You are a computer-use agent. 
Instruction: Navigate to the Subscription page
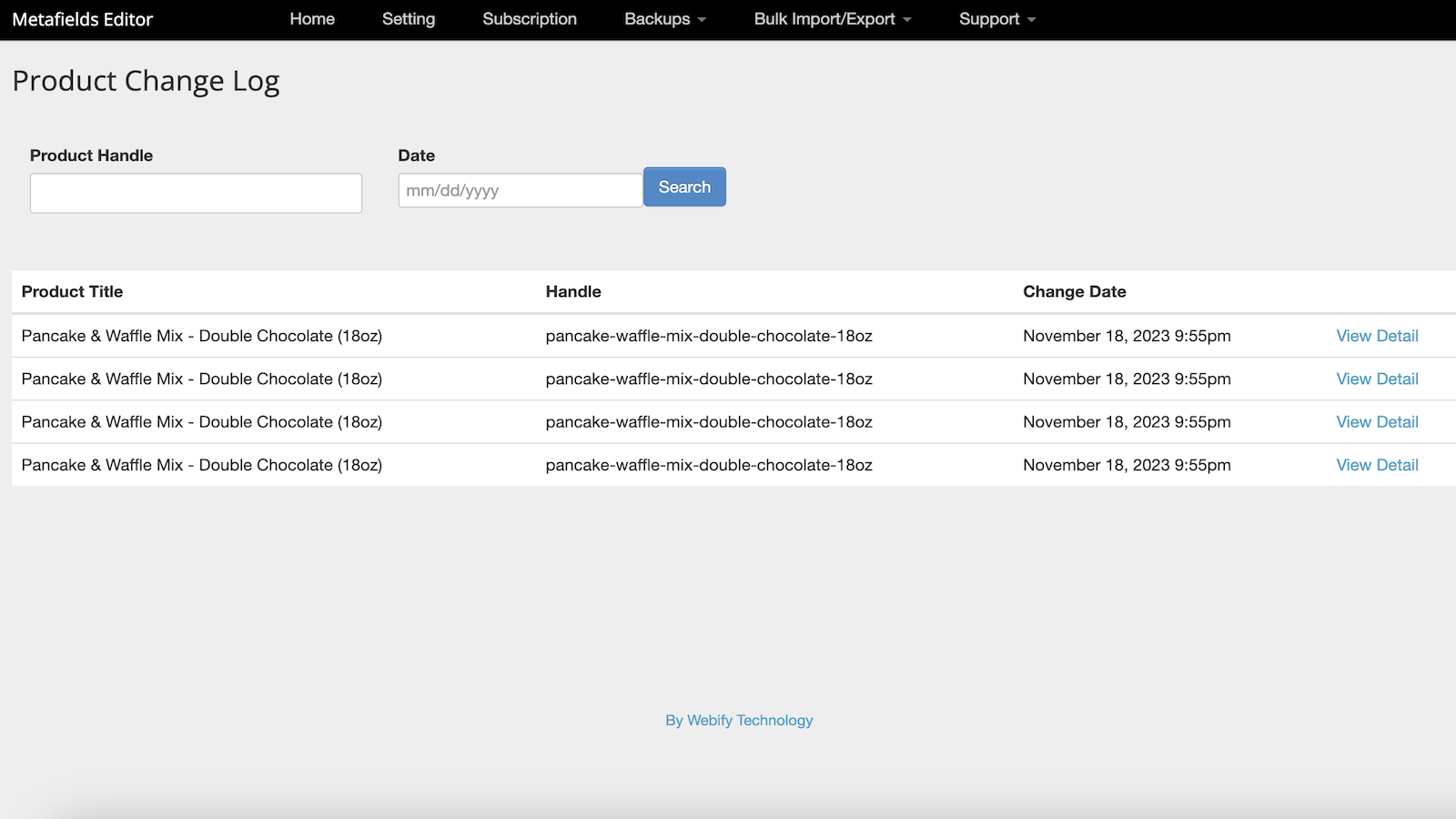coord(530,19)
